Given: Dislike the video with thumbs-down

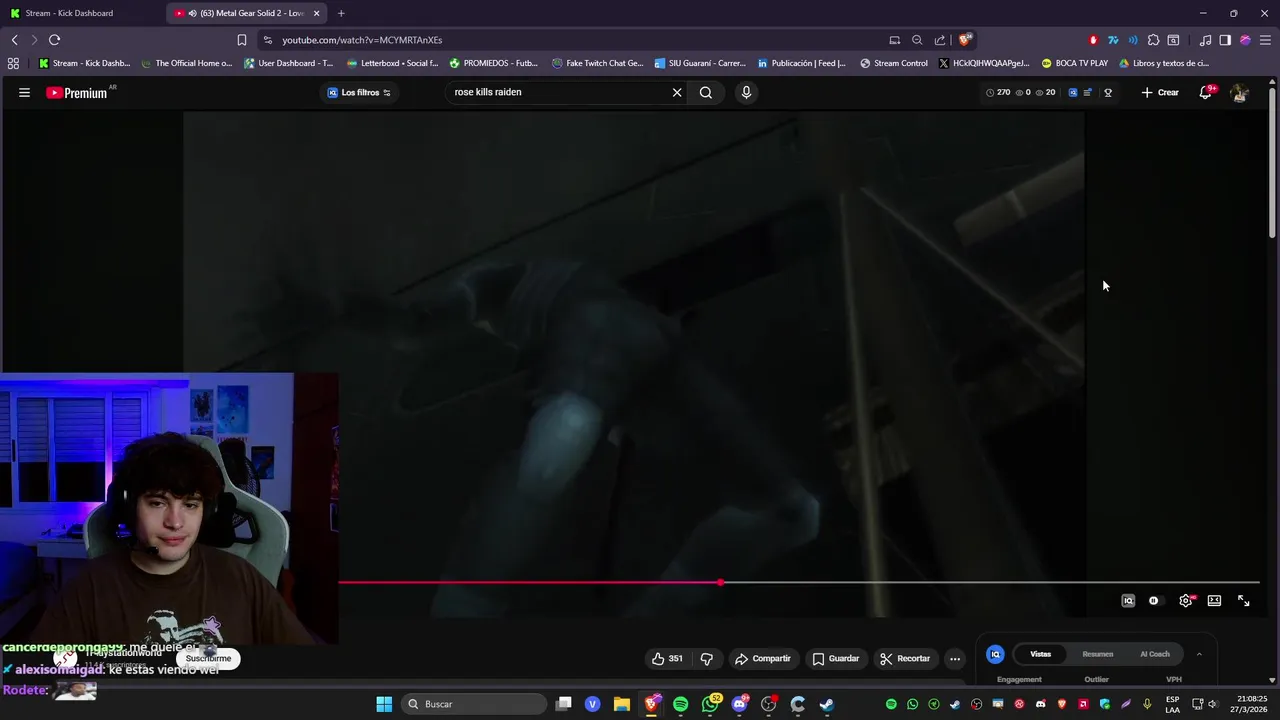Looking at the screenshot, I should point(707,658).
